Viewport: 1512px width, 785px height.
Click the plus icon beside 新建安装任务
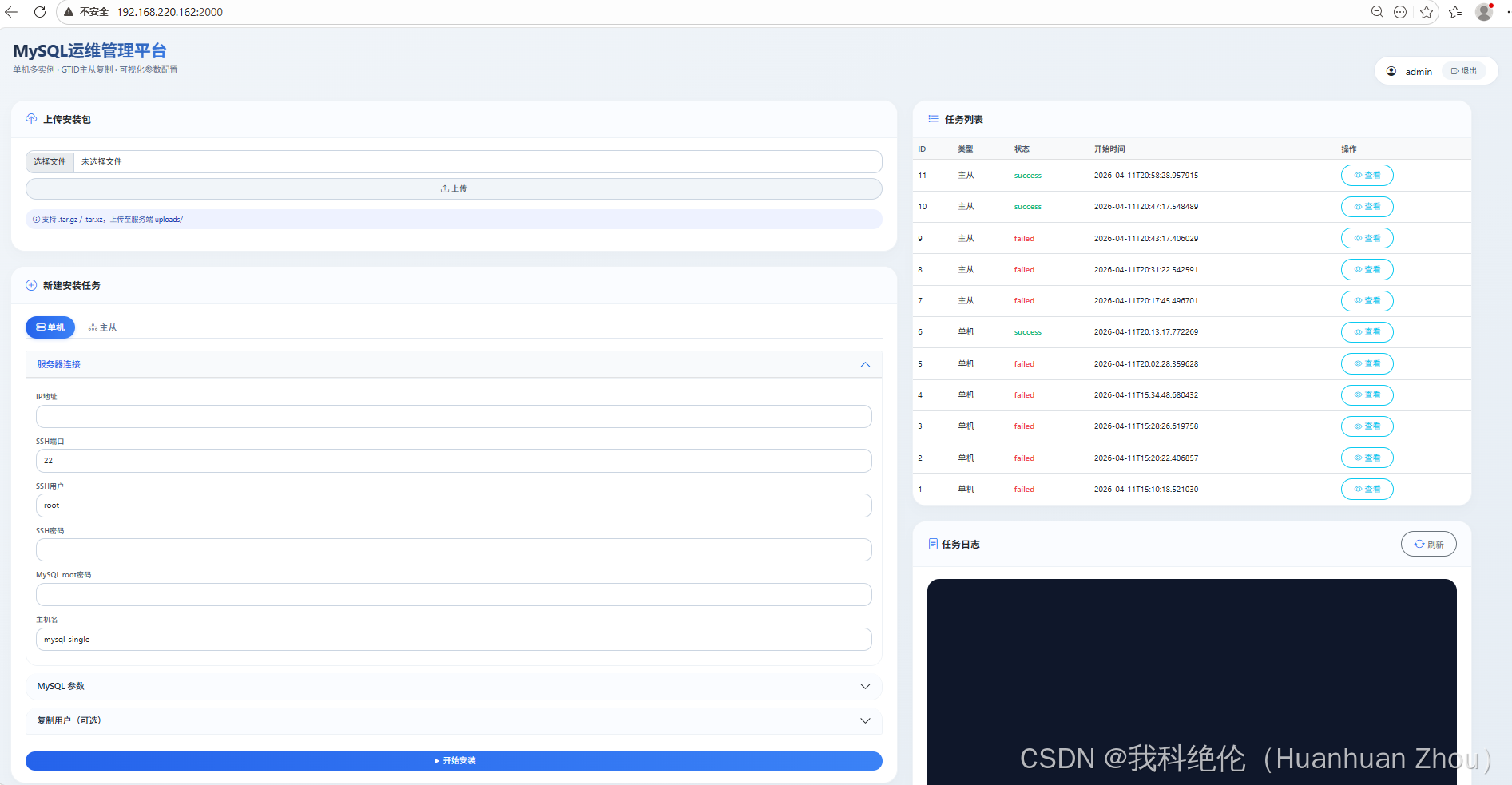tap(31, 285)
